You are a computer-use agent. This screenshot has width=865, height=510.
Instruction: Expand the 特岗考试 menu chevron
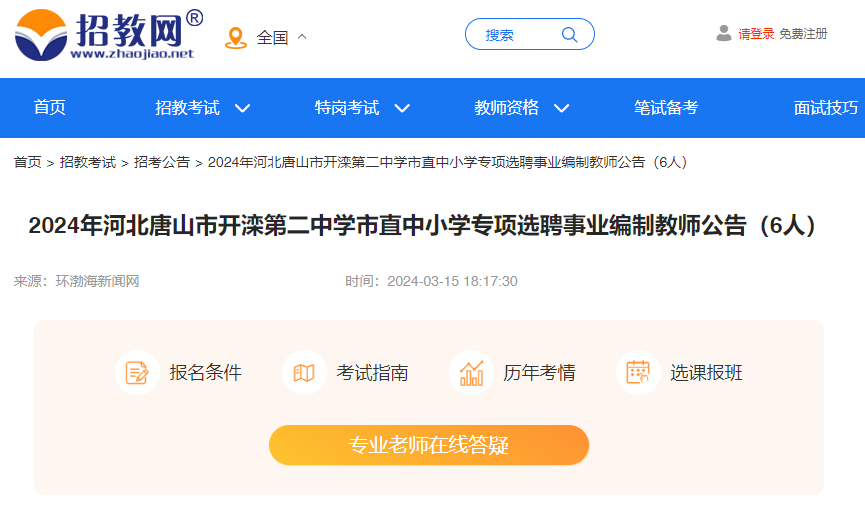(402, 108)
